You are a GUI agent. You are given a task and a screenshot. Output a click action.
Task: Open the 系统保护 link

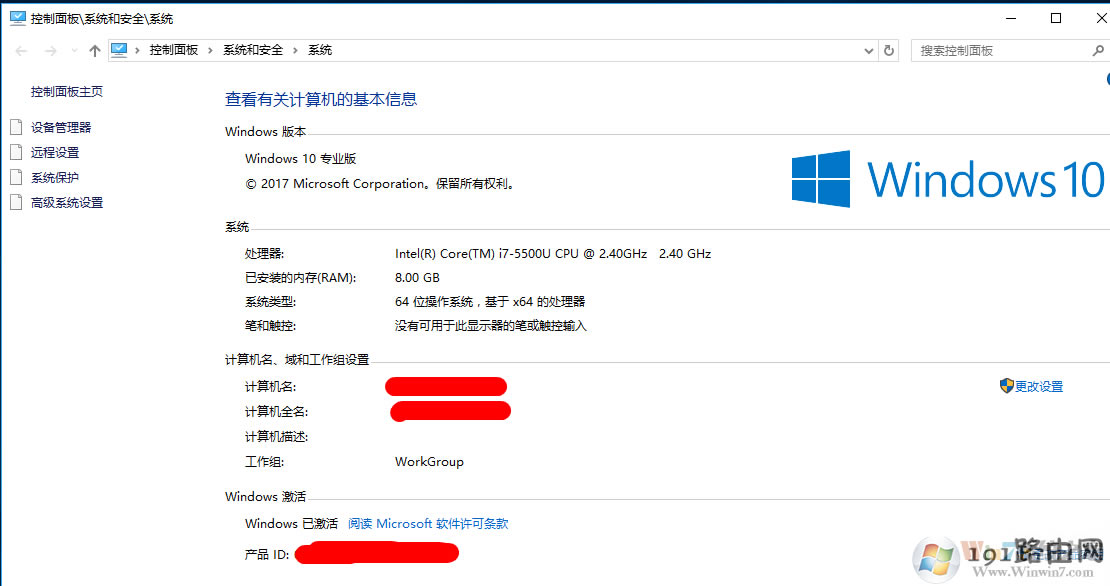[55, 178]
